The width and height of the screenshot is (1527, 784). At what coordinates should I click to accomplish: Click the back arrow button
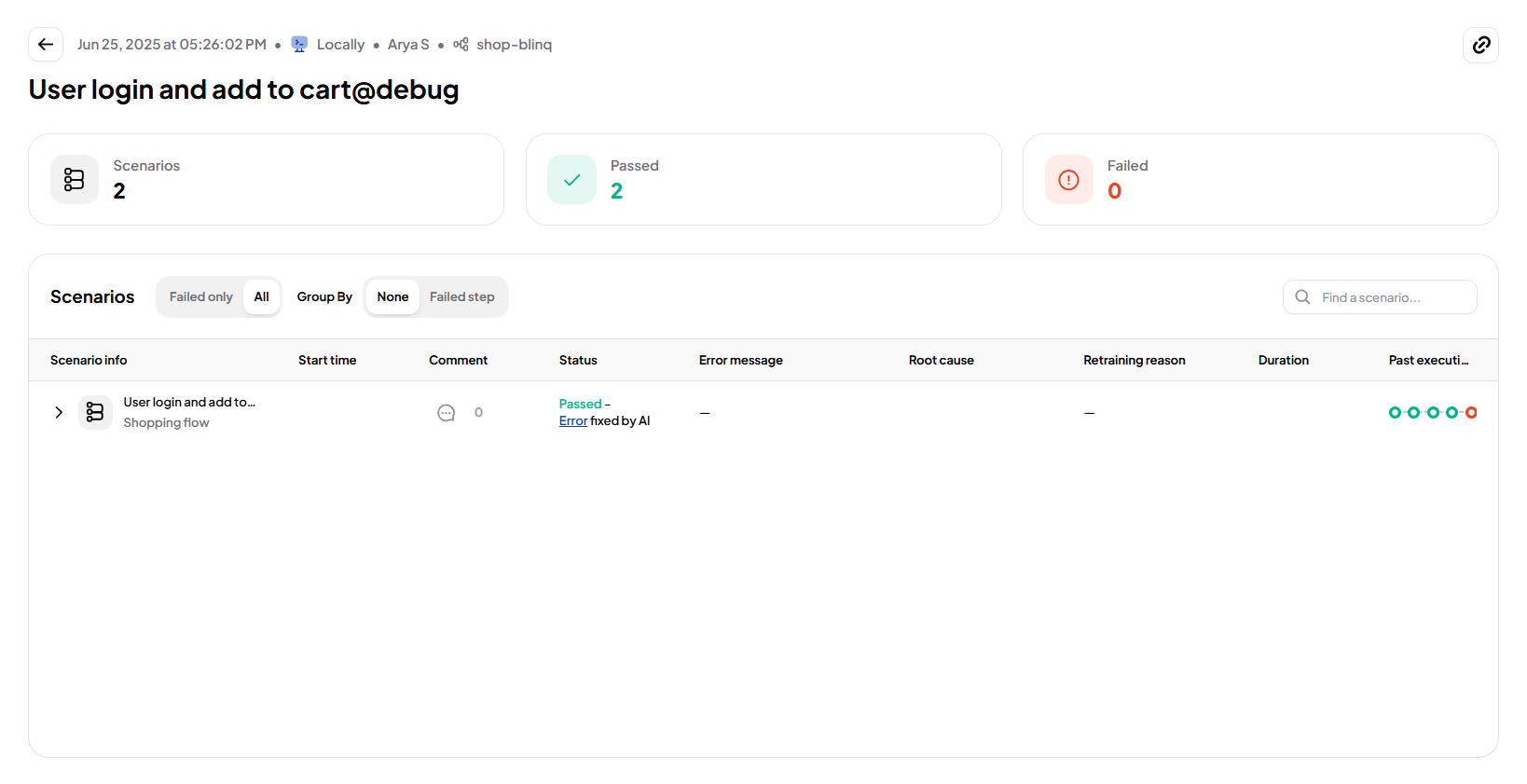coord(46,45)
